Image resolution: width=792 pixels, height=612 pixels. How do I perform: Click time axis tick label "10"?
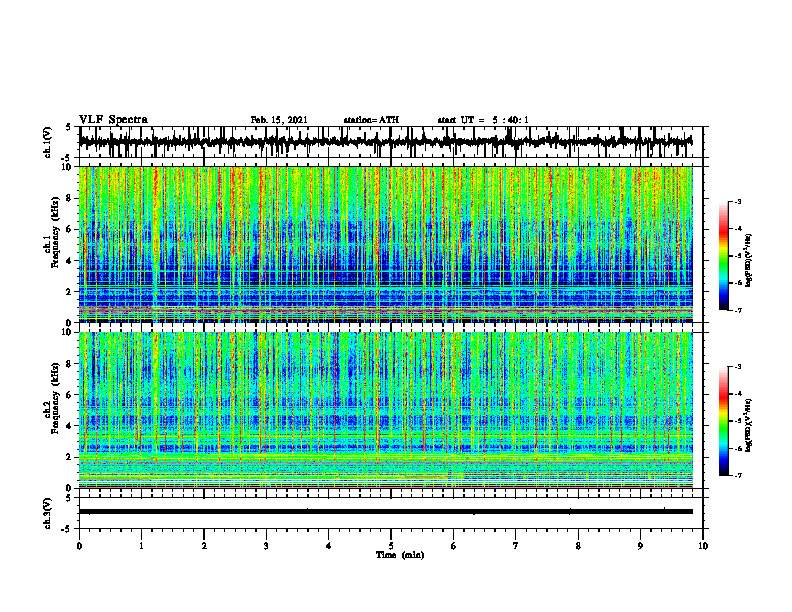click(x=703, y=546)
